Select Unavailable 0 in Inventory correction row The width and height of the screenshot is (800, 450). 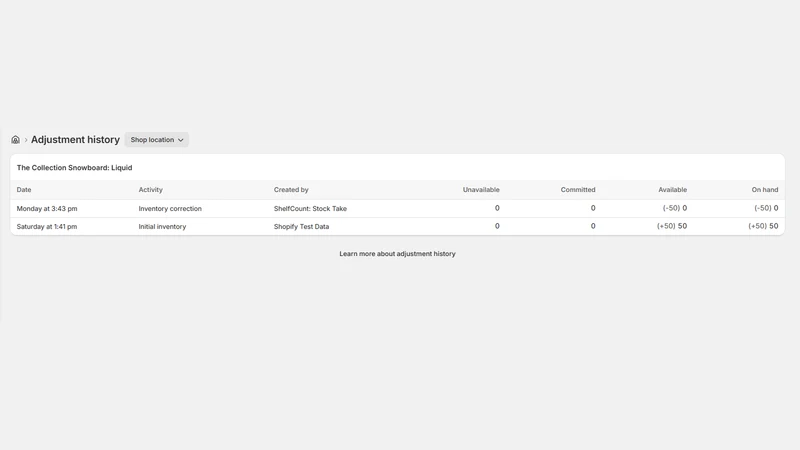497,208
